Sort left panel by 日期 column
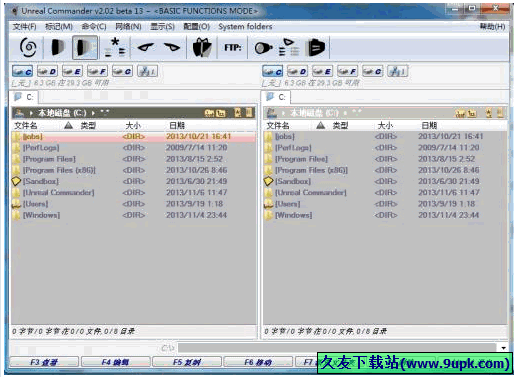This screenshot has height=377, width=516. [177, 125]
